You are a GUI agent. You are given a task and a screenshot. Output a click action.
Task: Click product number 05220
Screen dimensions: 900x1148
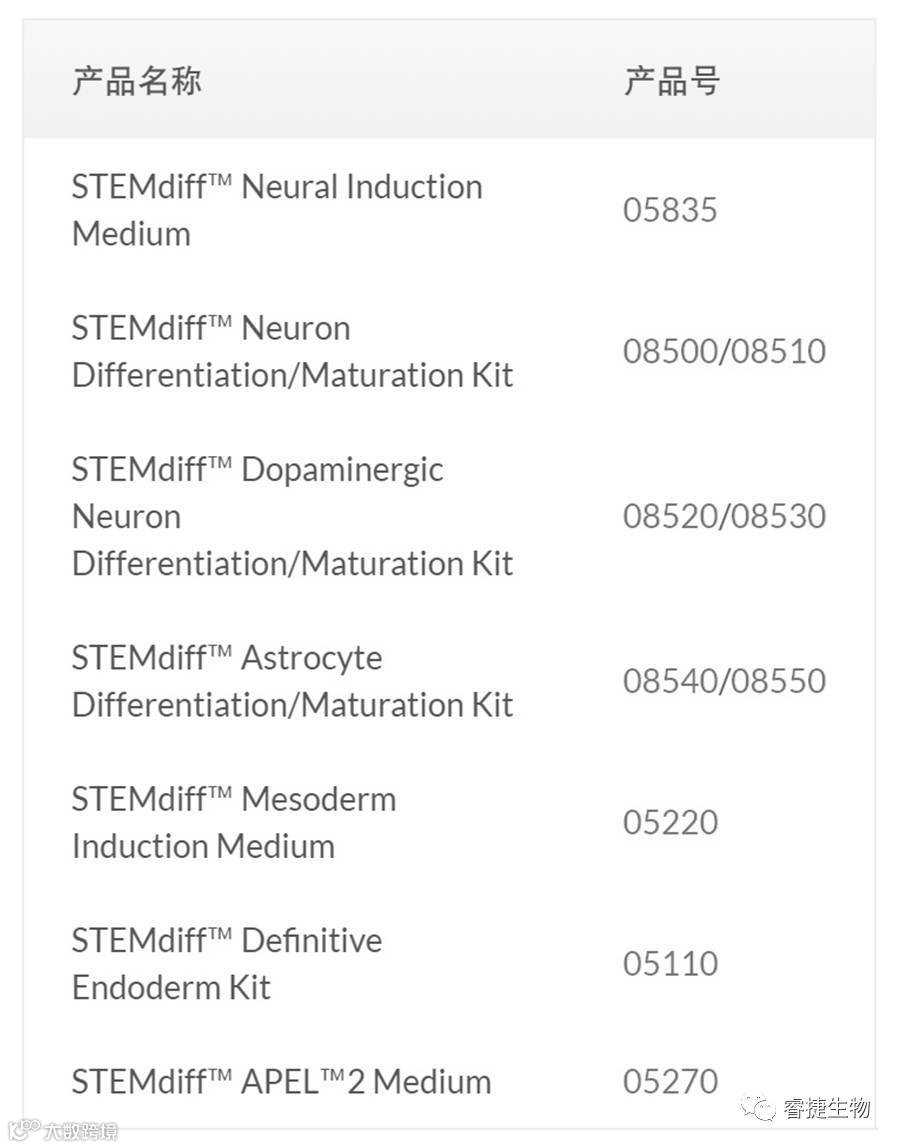tap(670, 822)
